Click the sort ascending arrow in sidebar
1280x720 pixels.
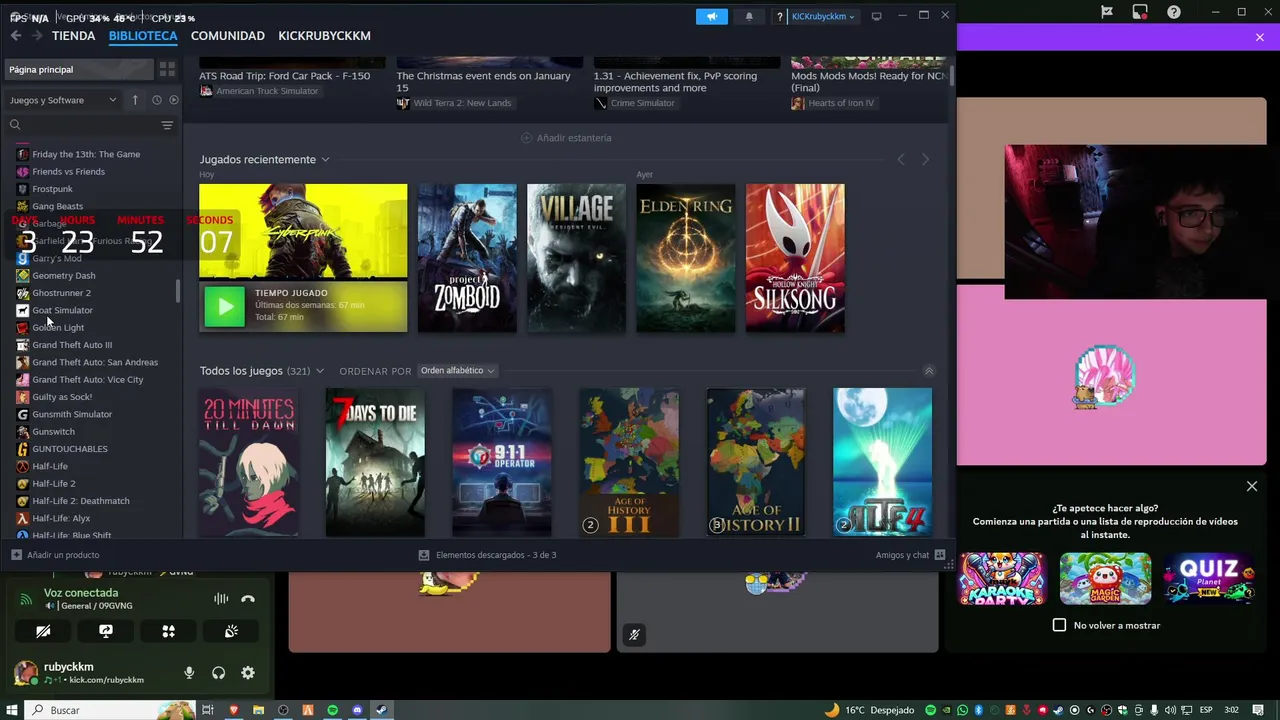point(135,100)
